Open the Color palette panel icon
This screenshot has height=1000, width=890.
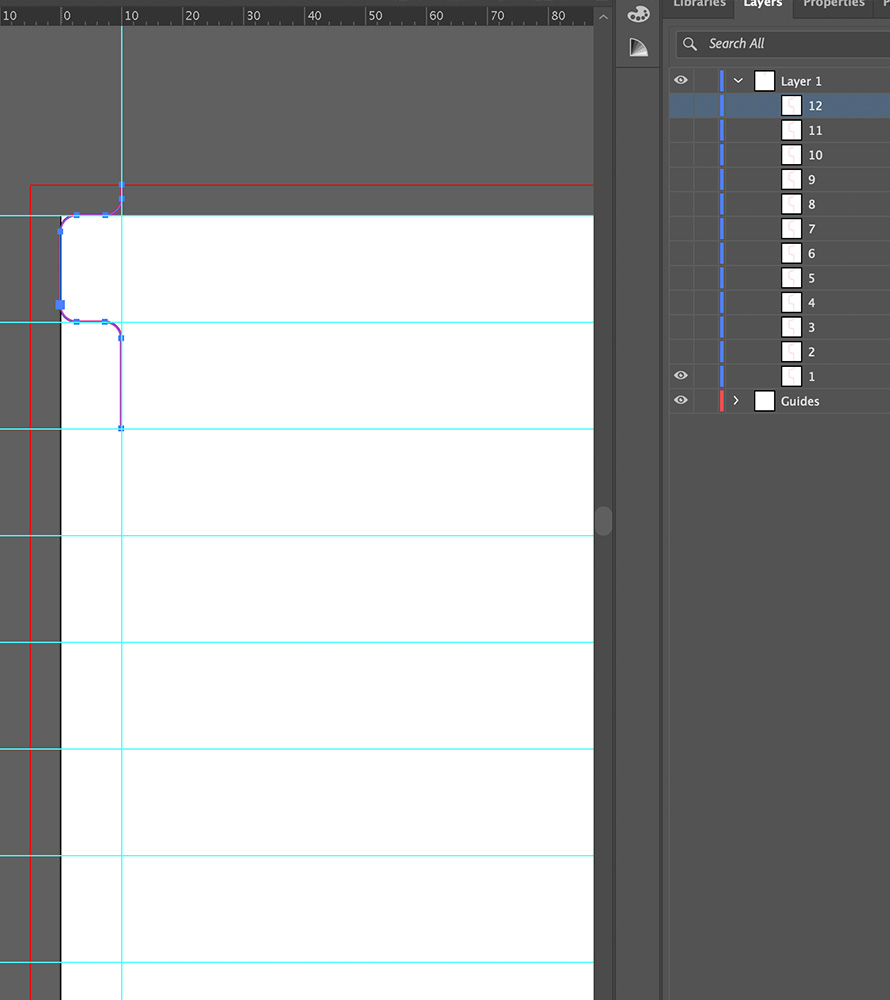[x=638, y=13]
